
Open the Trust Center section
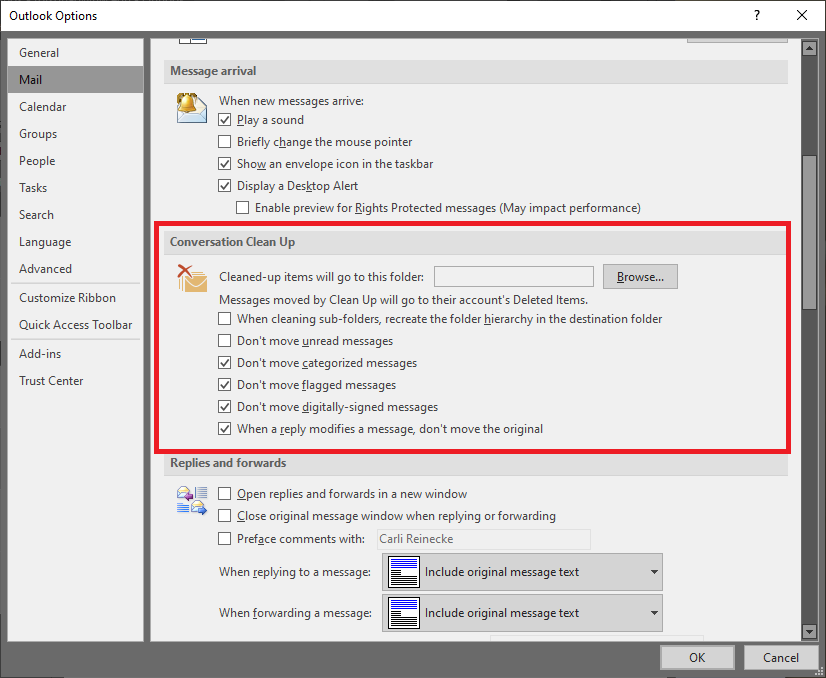[x=51, y=381]
